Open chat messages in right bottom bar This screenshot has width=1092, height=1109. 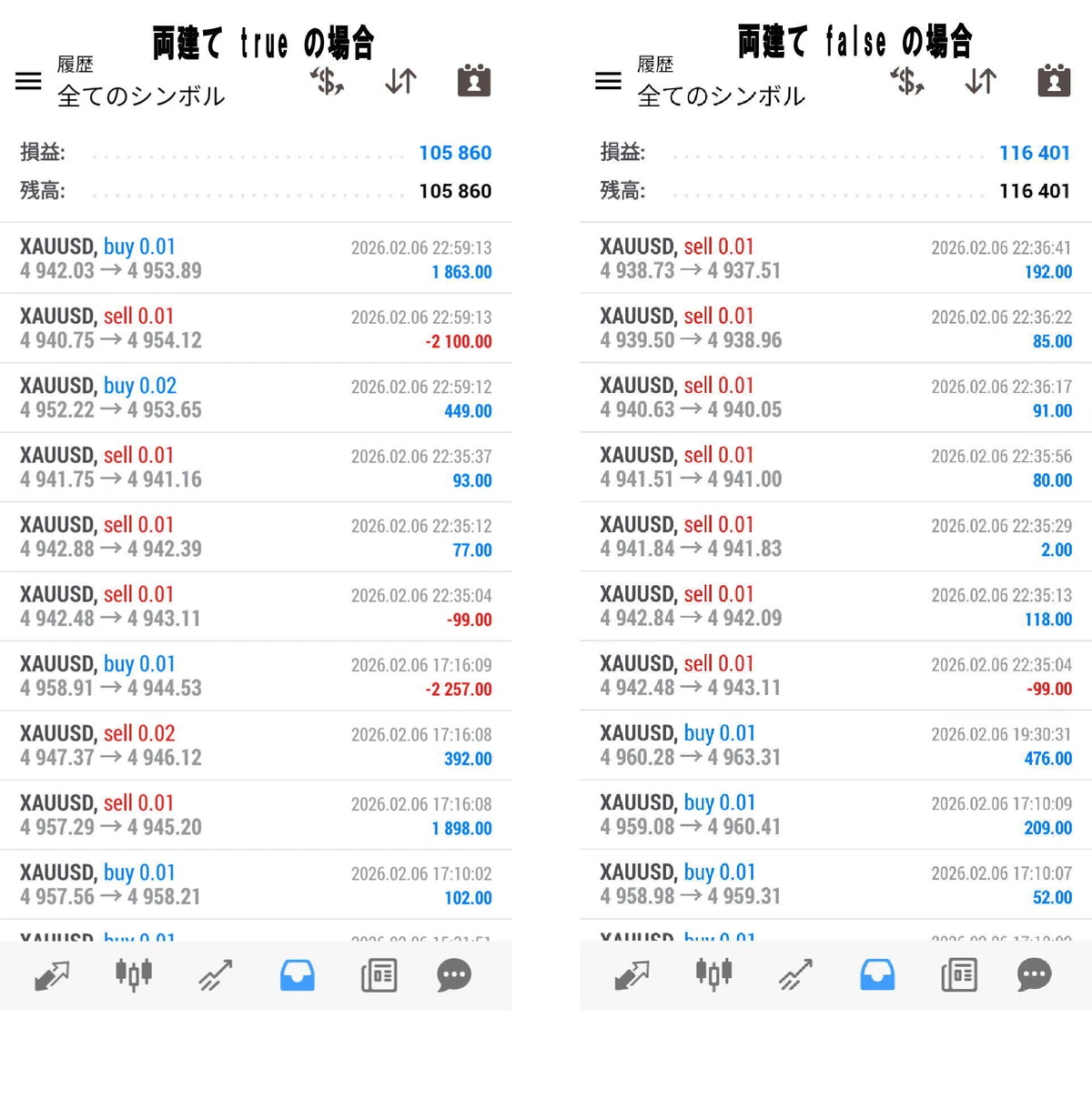tap(1034, 975)
